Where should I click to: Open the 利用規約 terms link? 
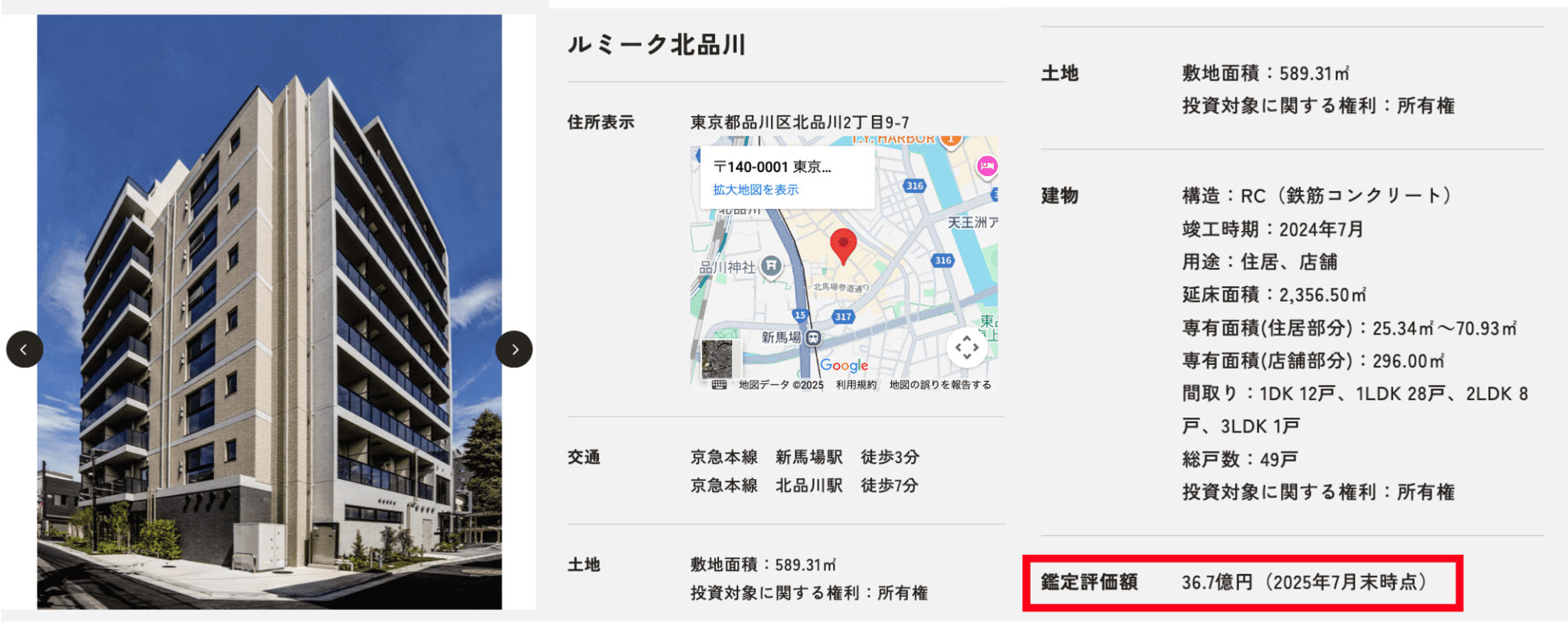tap(856, 385)
